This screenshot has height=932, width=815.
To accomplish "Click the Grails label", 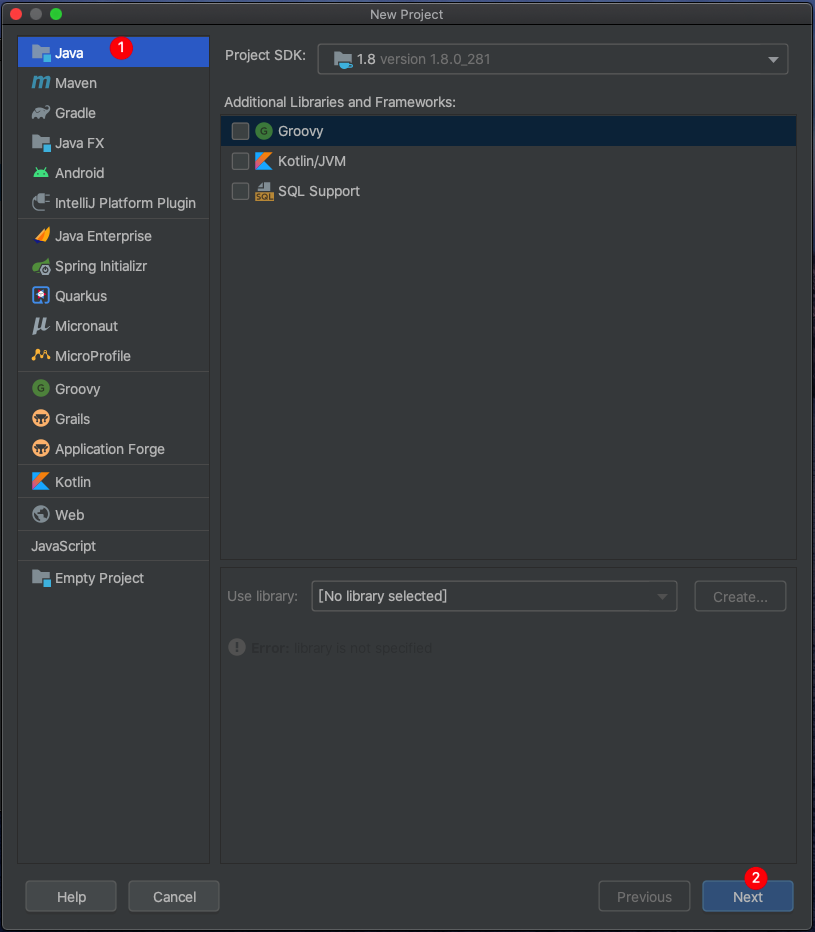I will [73, 418].
